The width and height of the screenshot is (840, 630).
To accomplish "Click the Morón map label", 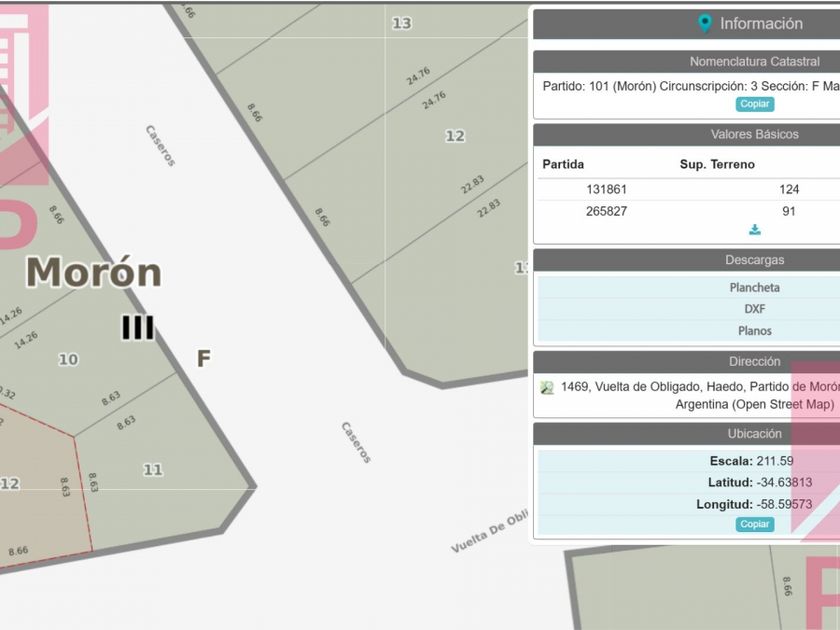I will pos(94,272).
